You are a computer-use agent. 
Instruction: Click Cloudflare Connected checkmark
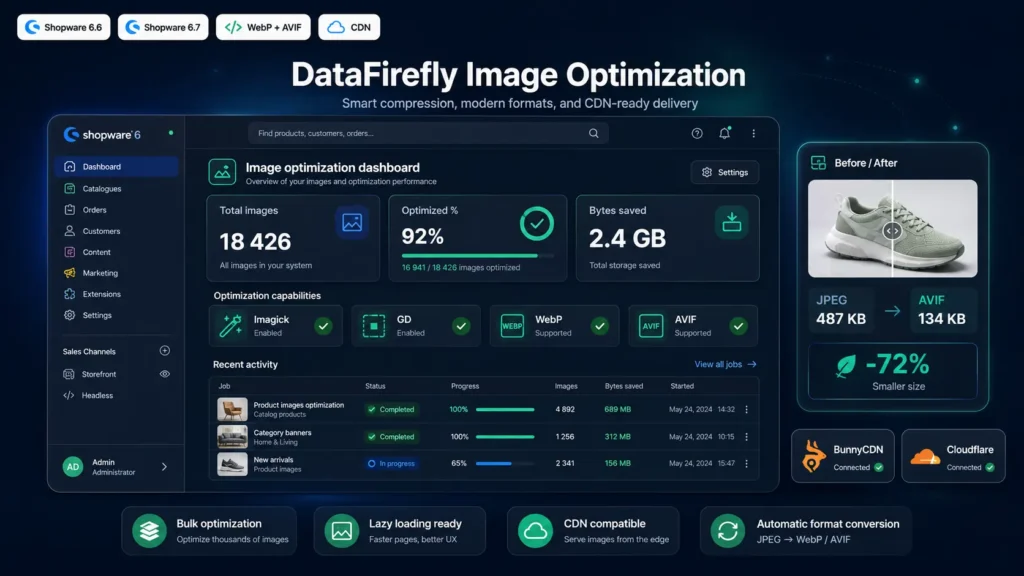990,468
